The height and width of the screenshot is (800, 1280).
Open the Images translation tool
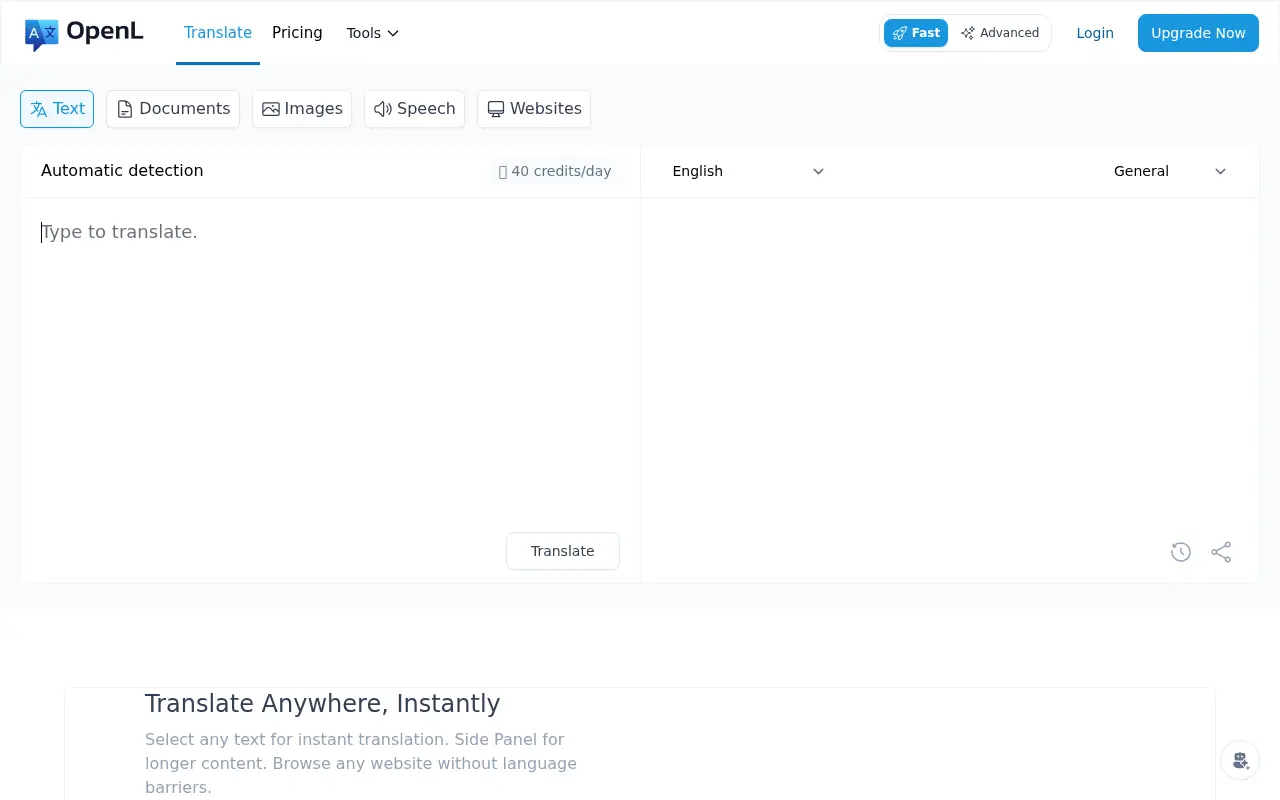point(270,108)
